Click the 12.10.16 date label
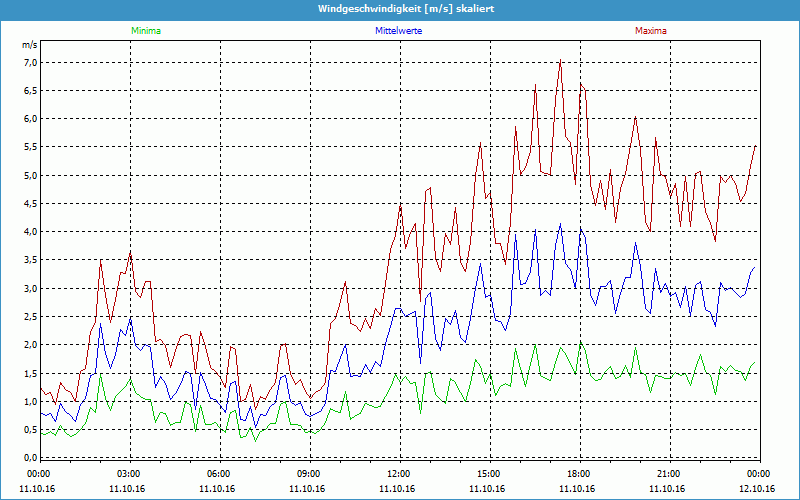The image size is (800, 500). pos(757,489)
